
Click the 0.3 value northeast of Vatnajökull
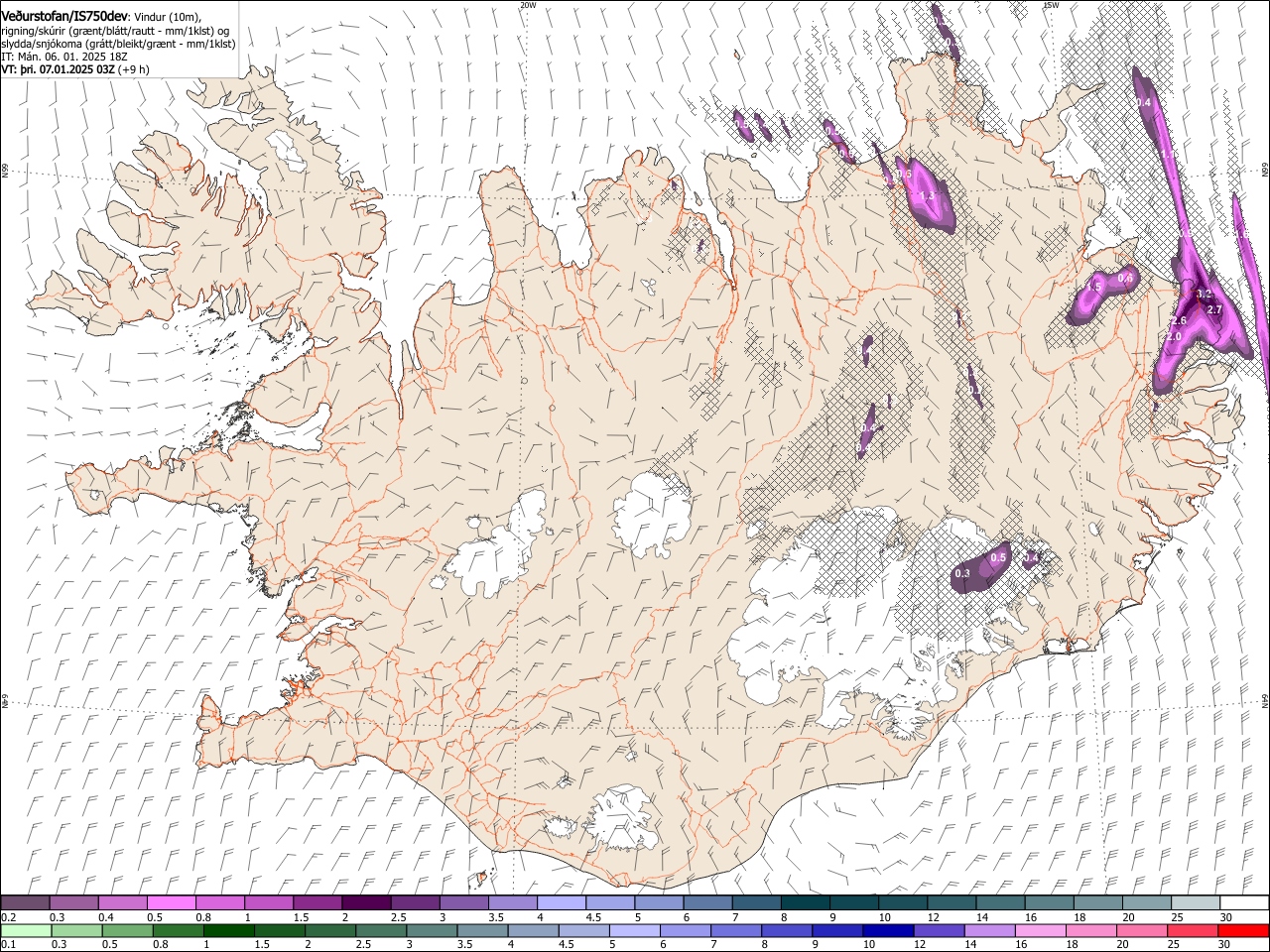pyautogui.click(x=962, y=574)
